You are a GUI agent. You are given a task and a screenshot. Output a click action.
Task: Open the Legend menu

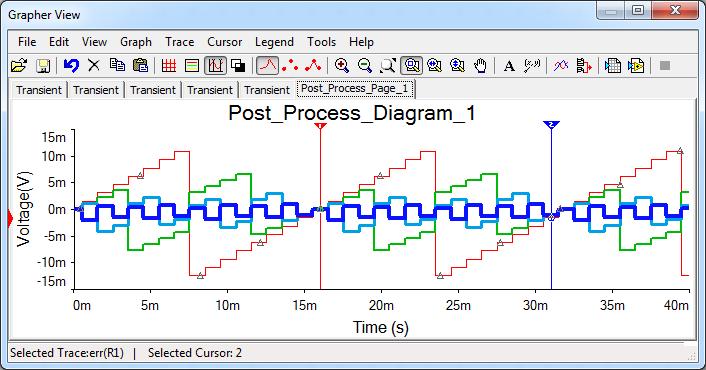coord(274,42)
